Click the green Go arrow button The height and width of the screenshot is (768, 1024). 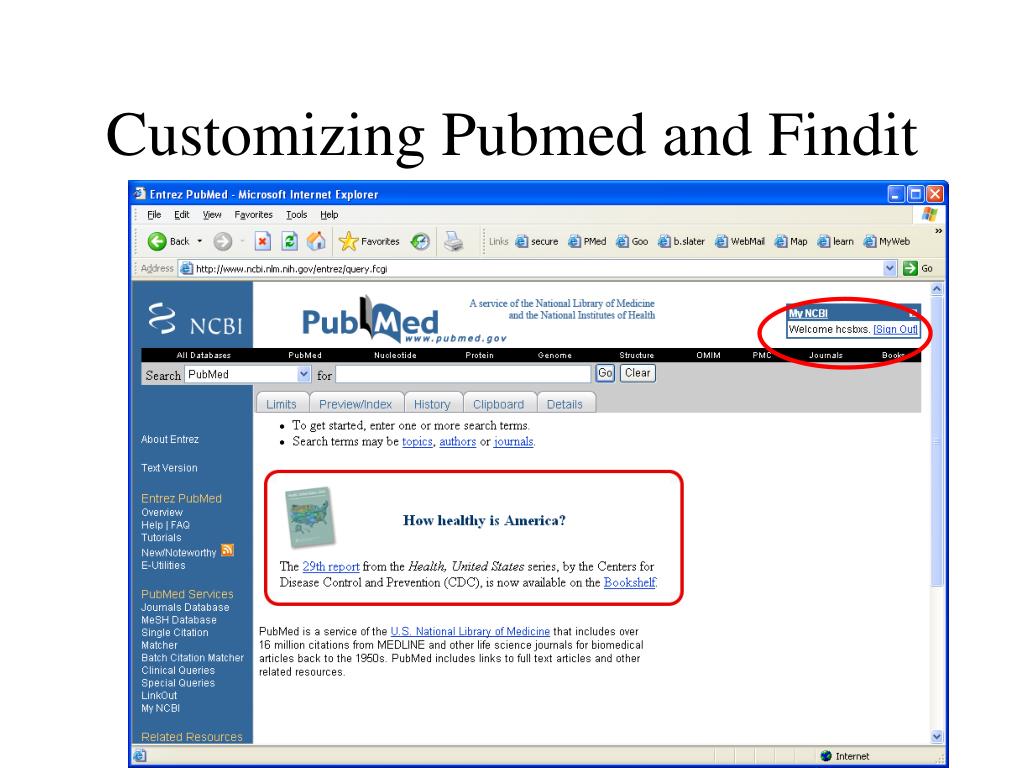tap(910, 268)
